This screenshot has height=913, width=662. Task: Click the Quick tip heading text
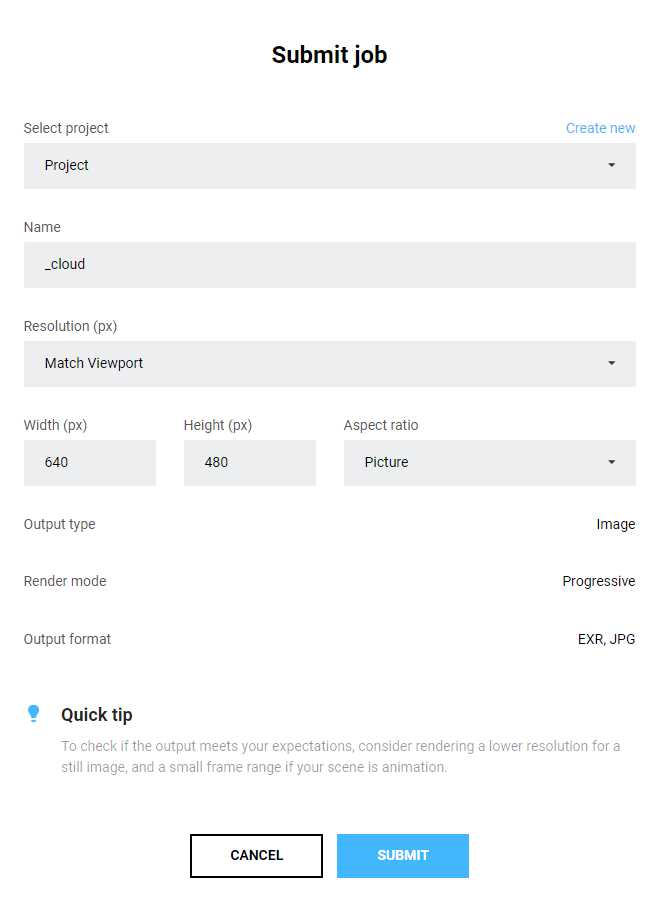click(x=96, y=714)
